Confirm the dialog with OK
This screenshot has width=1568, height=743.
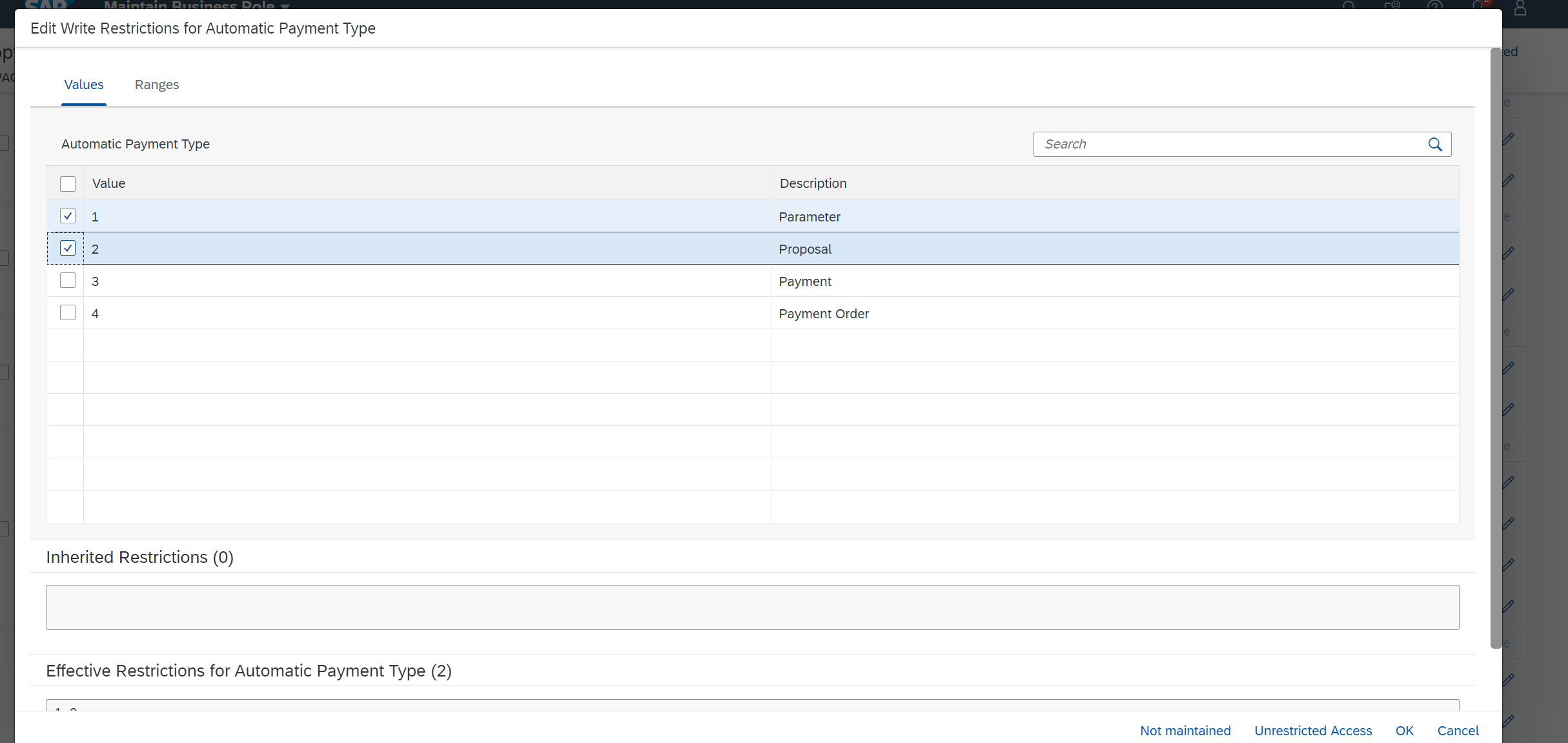(x=1404, y=731)
